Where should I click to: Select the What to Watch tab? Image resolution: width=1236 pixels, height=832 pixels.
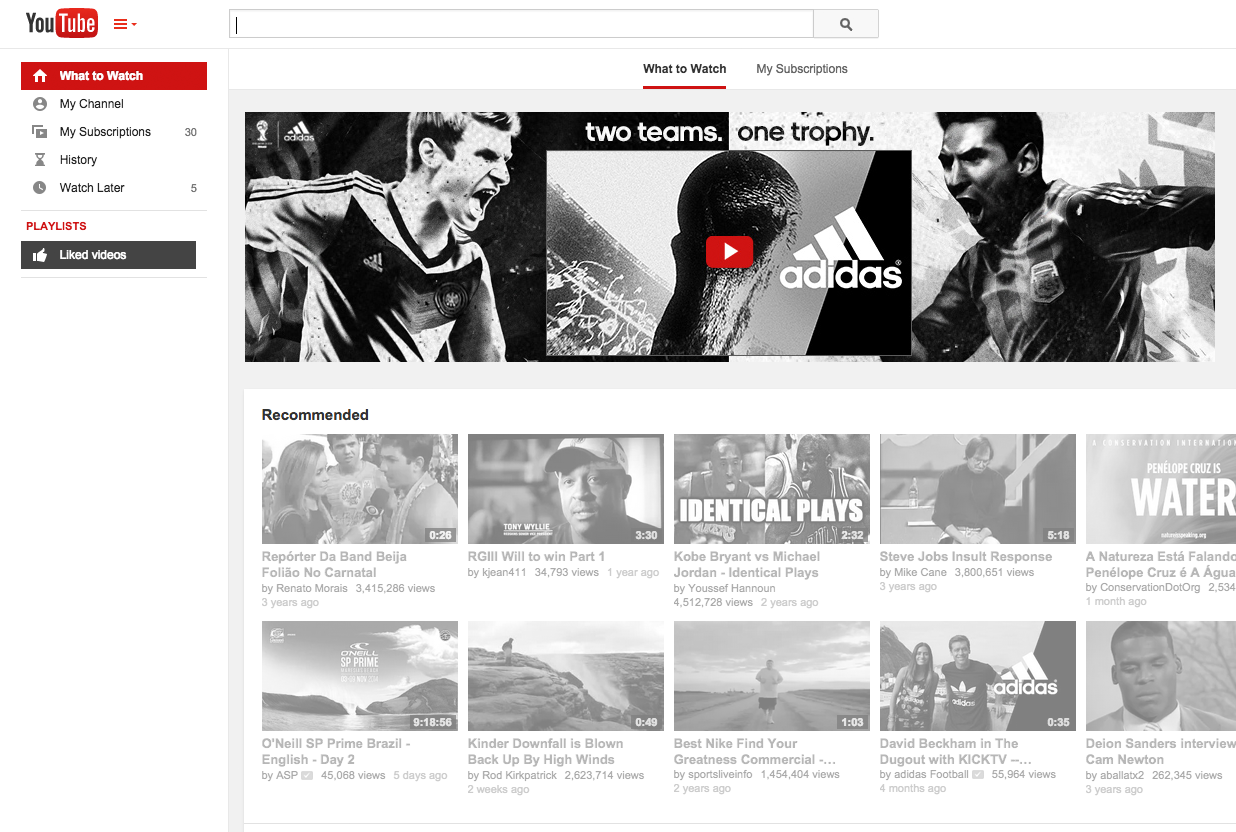[x=685, y=69]
